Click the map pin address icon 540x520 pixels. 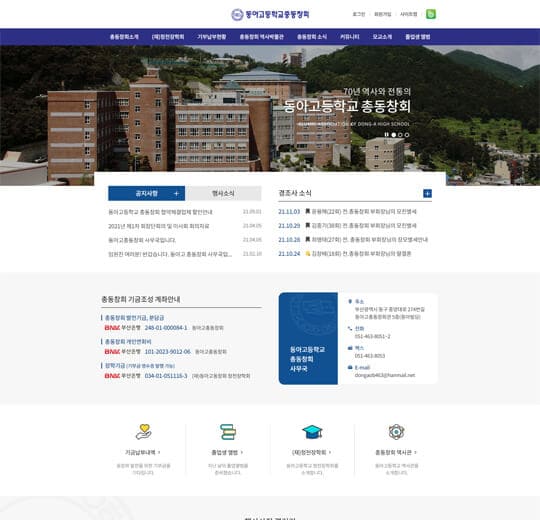pyautogui.click(x=350, y=301)
